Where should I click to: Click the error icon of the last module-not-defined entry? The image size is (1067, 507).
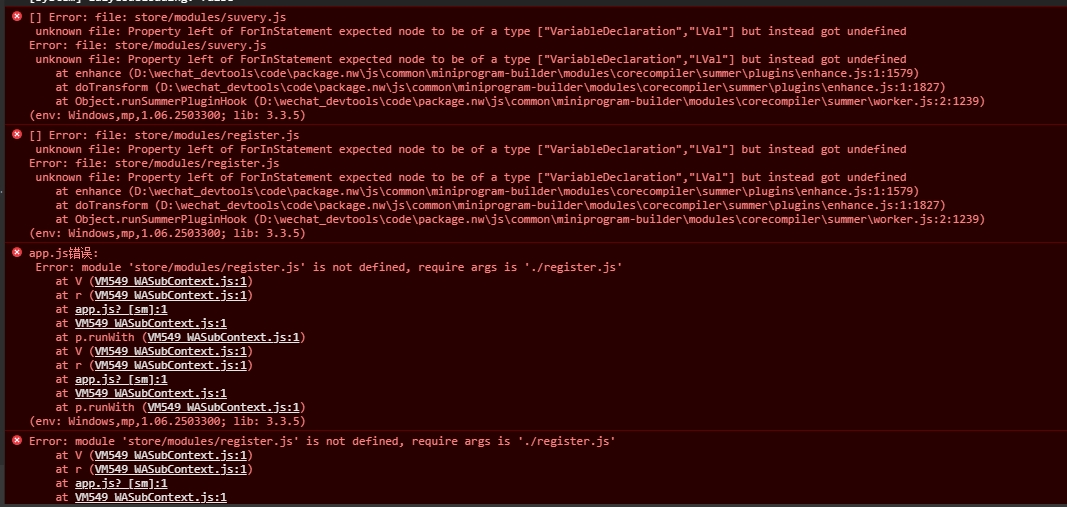(17, 440)
